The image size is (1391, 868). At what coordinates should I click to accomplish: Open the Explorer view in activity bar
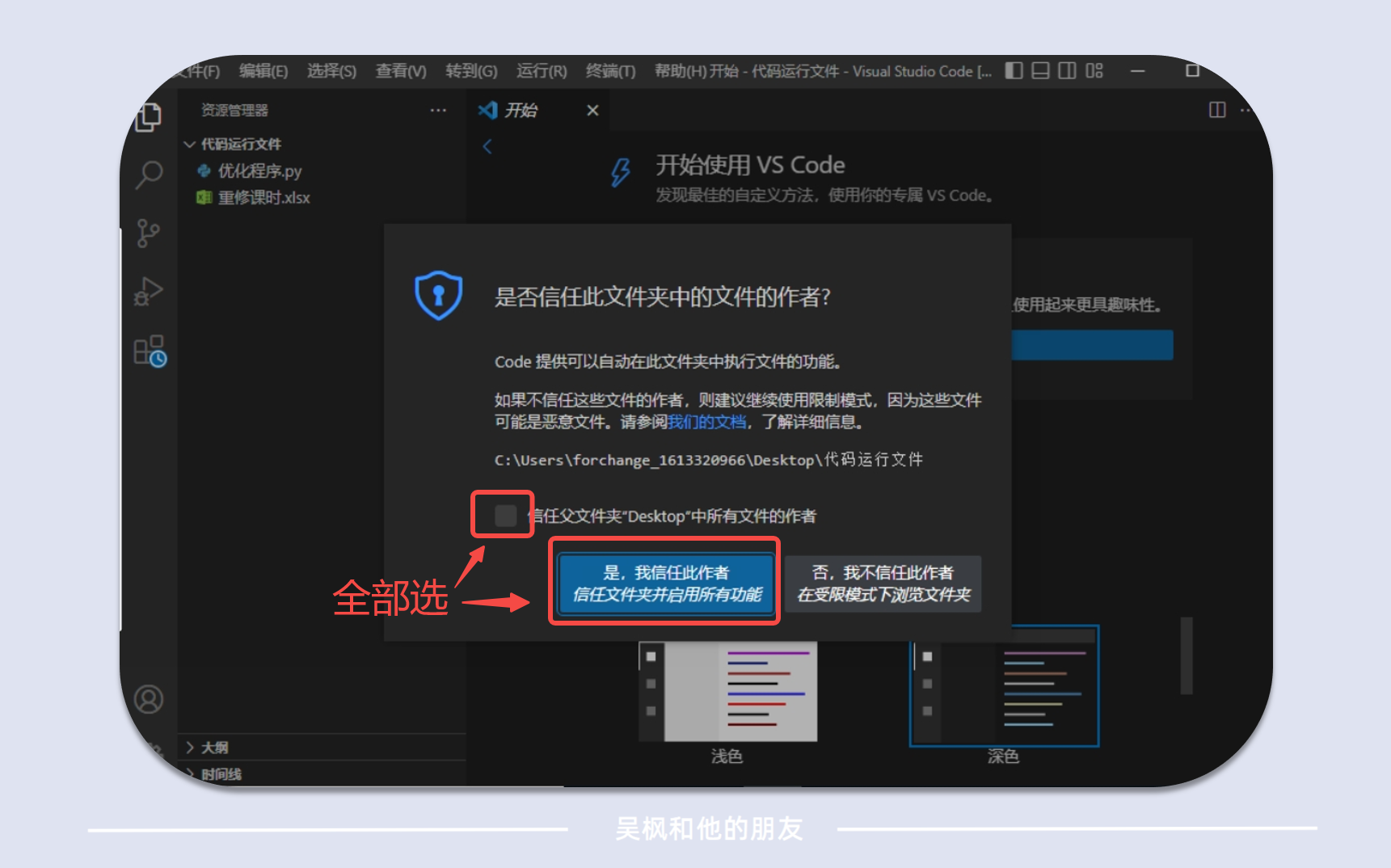click(x=149, y=117)
